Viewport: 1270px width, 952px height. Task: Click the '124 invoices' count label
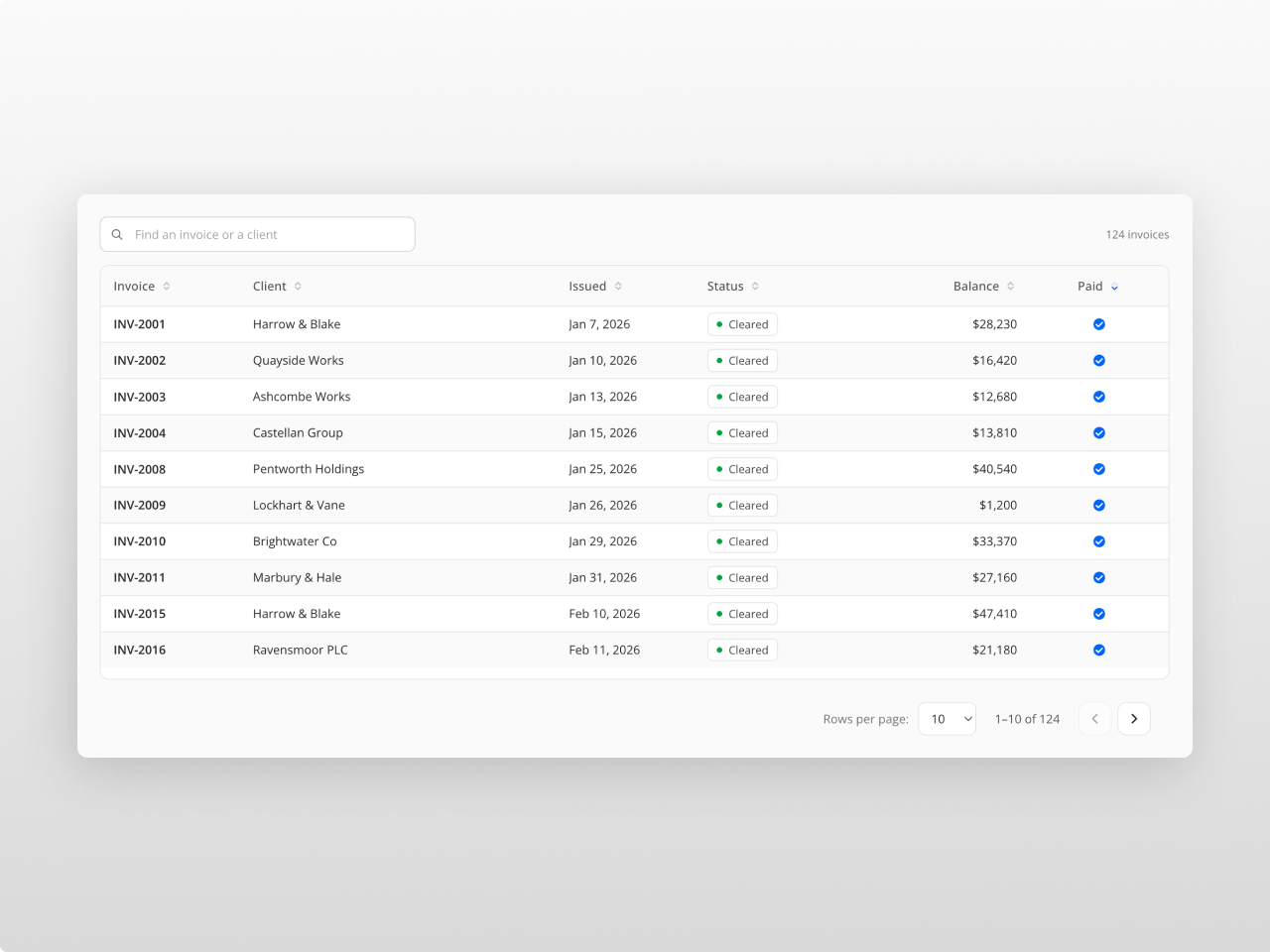pos(1137,235)
